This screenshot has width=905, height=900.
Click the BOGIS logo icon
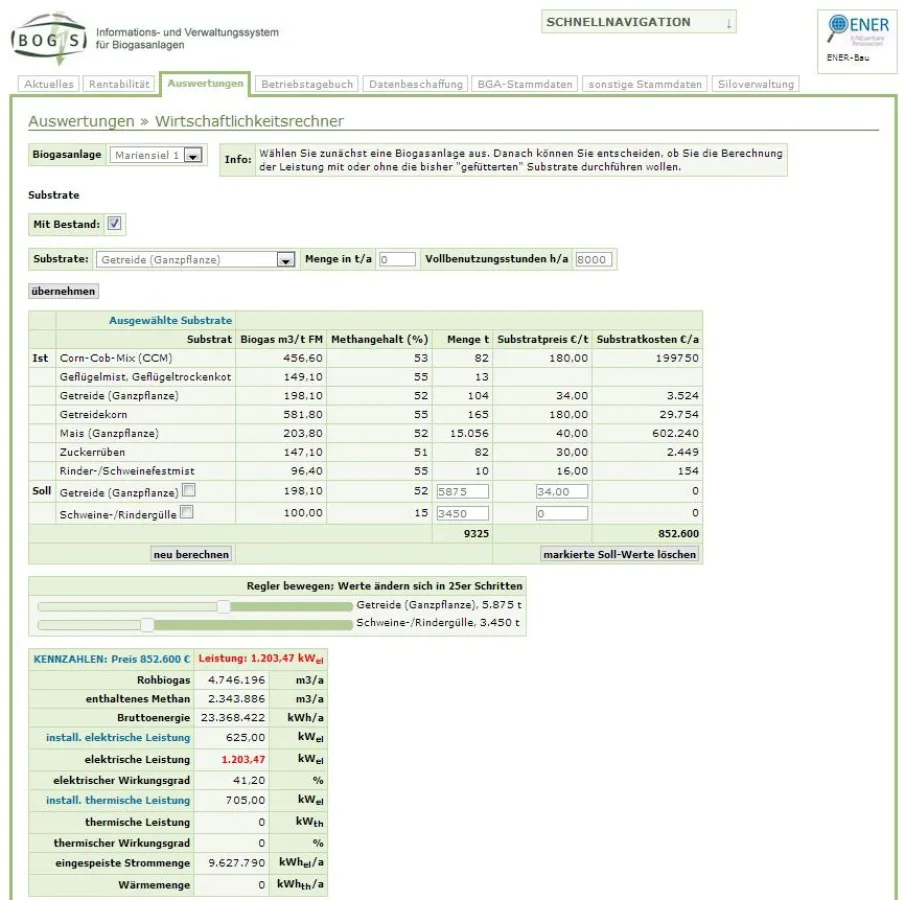[48, 38]
